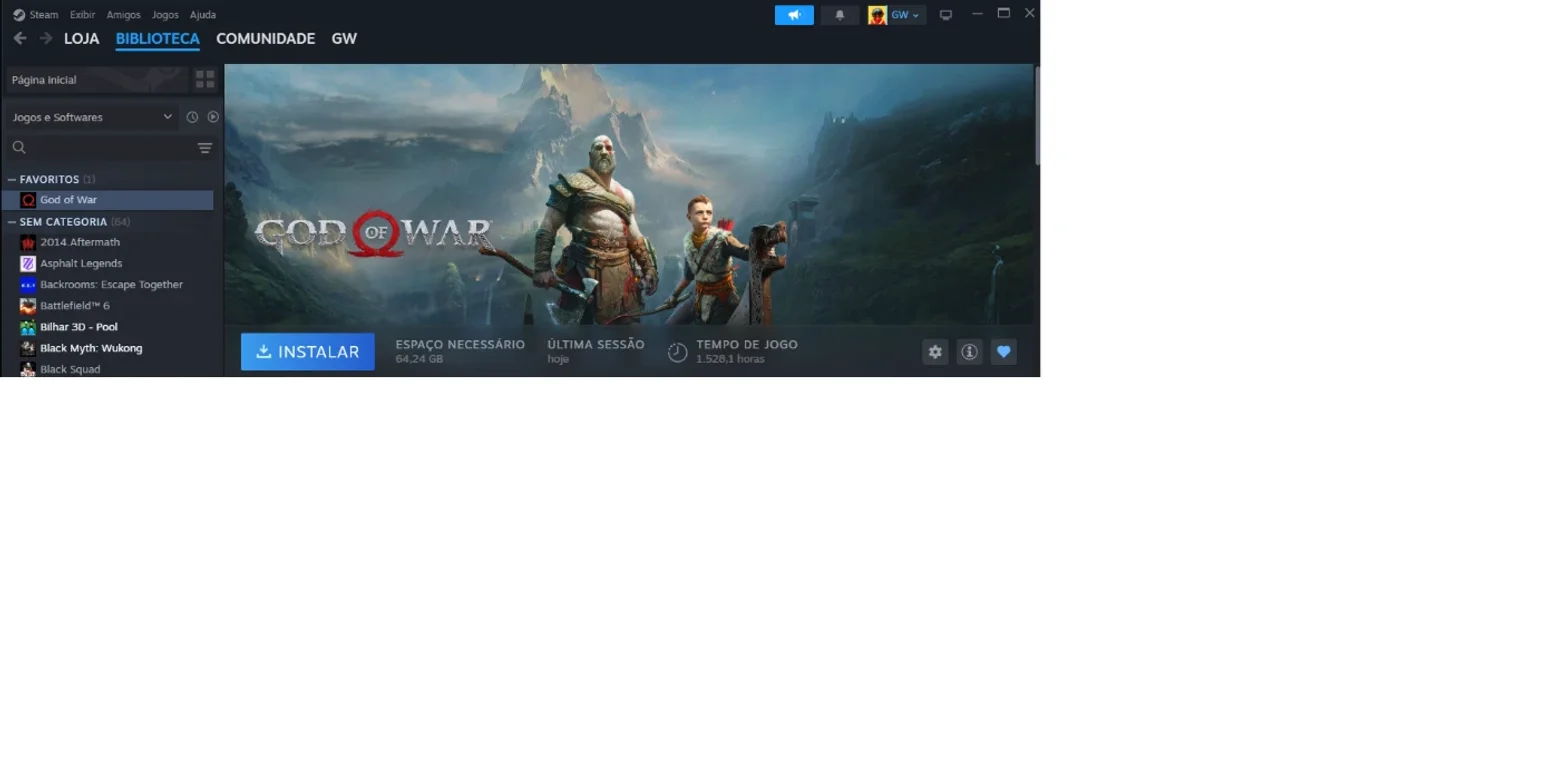Minimize the Steam window
The height and width of the screenshot is (774, 1560).
(x=977, y=14)
